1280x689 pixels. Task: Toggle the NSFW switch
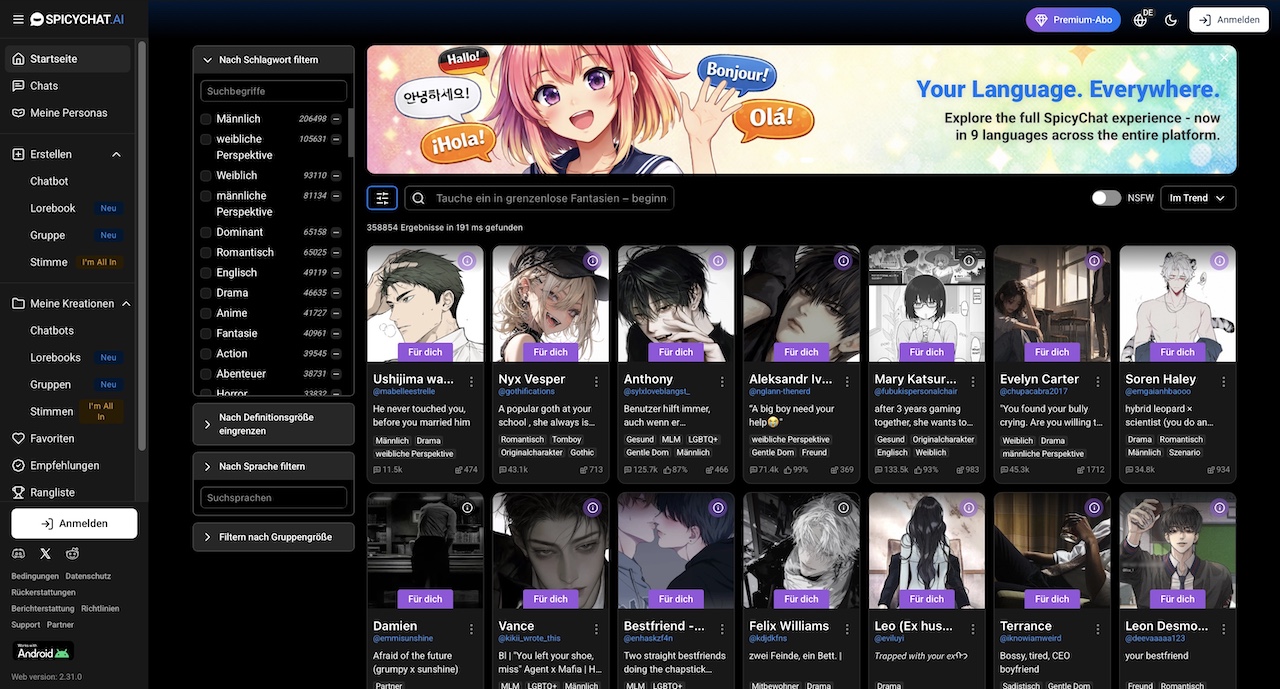point(1106,198)
